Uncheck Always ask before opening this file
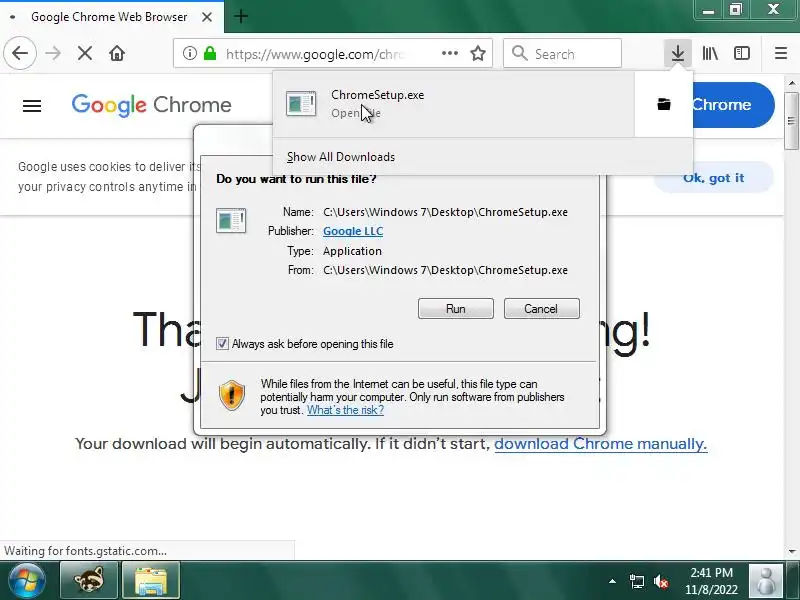This screenshot has width=800, height=600. [x=222, y=343]
